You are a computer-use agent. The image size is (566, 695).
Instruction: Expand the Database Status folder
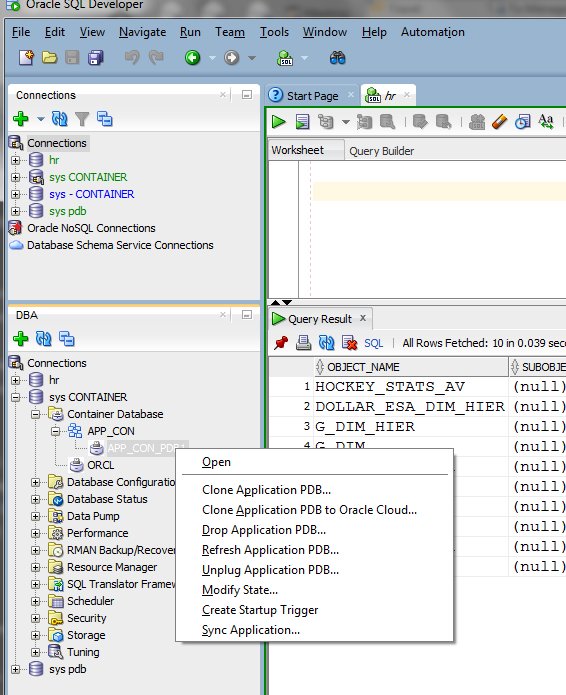coord(35,499)
